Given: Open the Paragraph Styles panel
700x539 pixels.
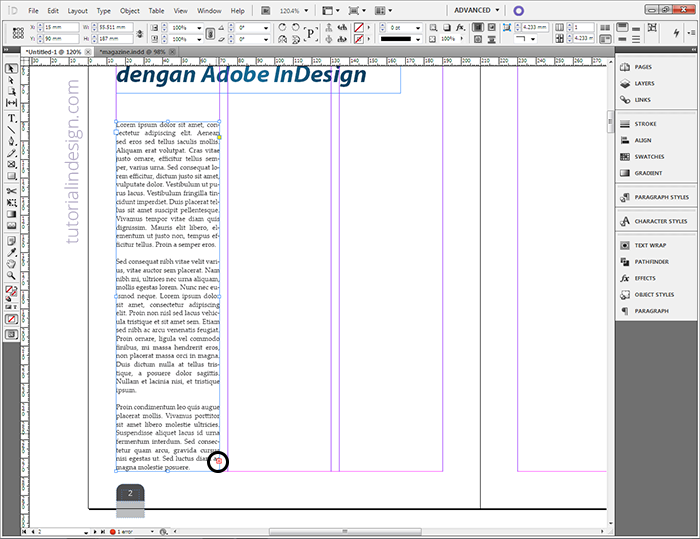Looking at the screenshot, I should (x=661, y=197).
